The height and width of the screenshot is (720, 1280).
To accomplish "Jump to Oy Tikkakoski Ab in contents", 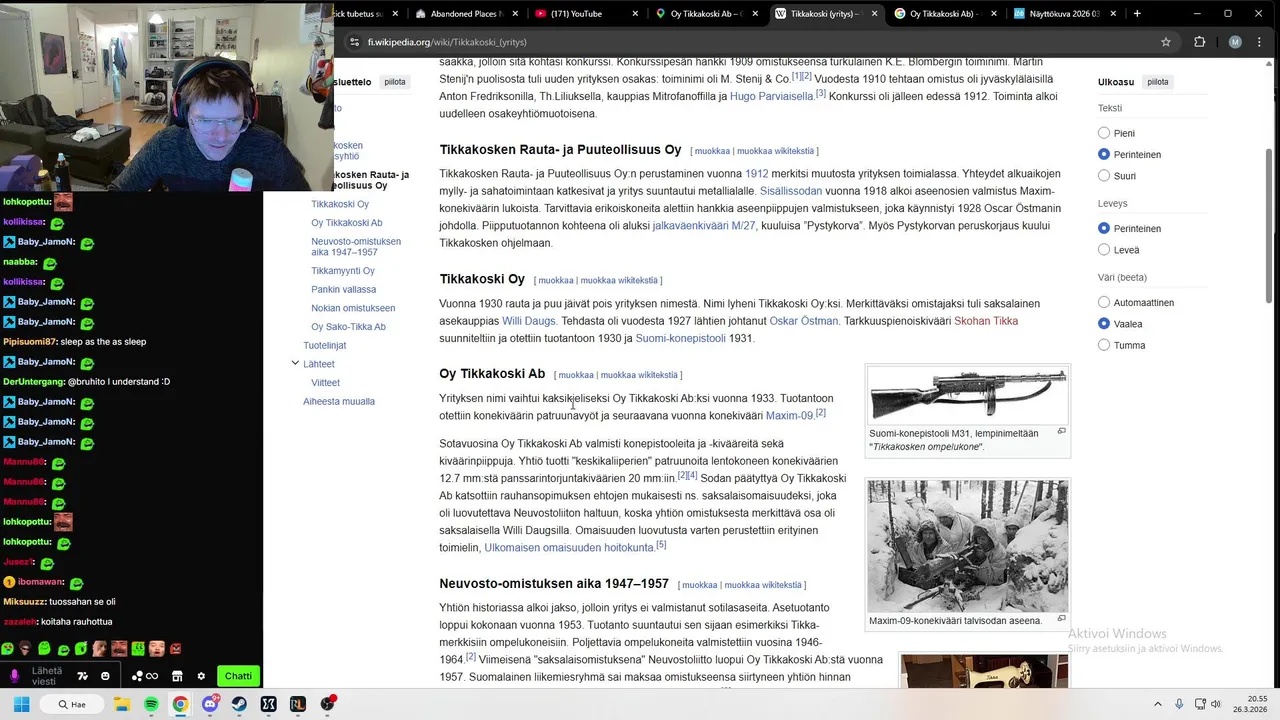I will tap(347, 223).
